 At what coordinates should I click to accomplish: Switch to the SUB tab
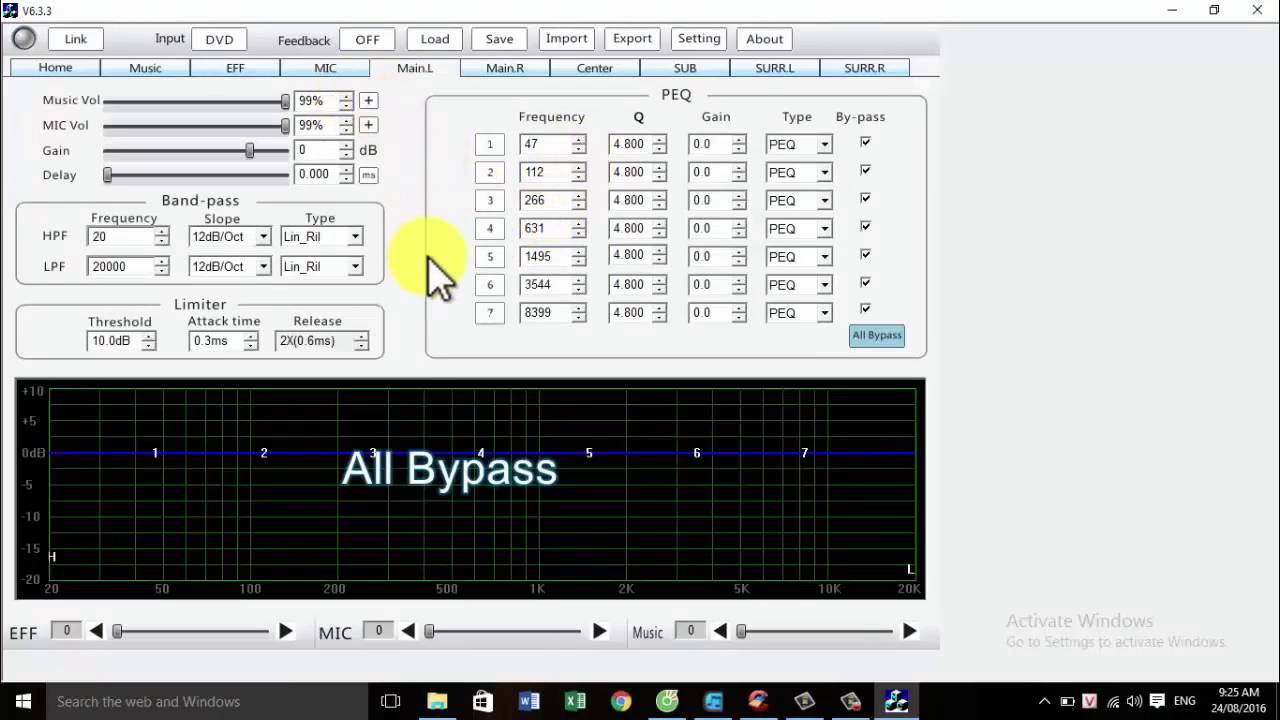click(685, 68)
